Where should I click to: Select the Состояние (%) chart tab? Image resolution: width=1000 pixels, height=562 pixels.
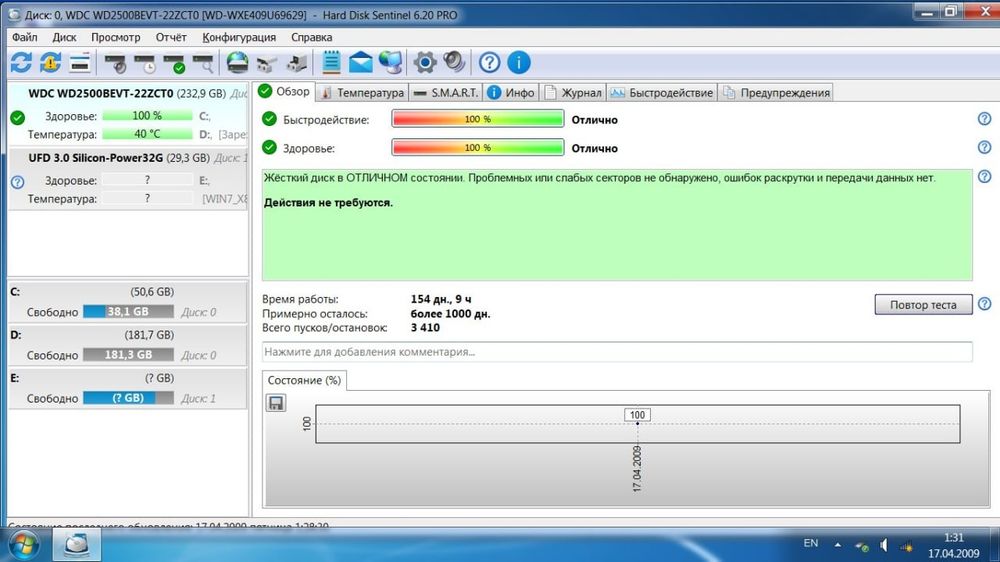[304, 380]
